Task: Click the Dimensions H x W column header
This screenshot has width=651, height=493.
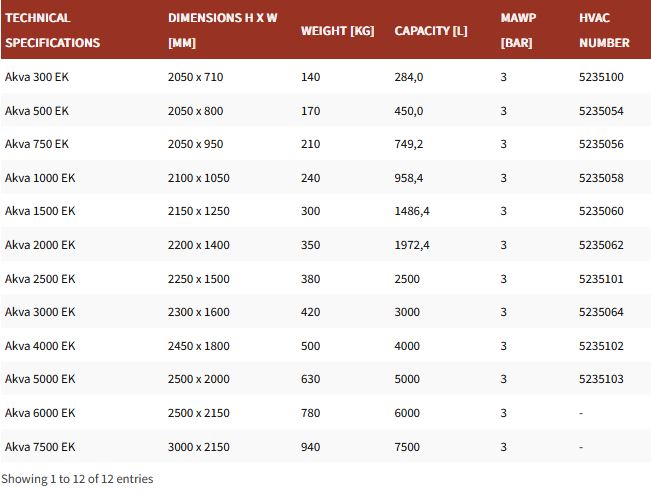Action: click(222, 30)
